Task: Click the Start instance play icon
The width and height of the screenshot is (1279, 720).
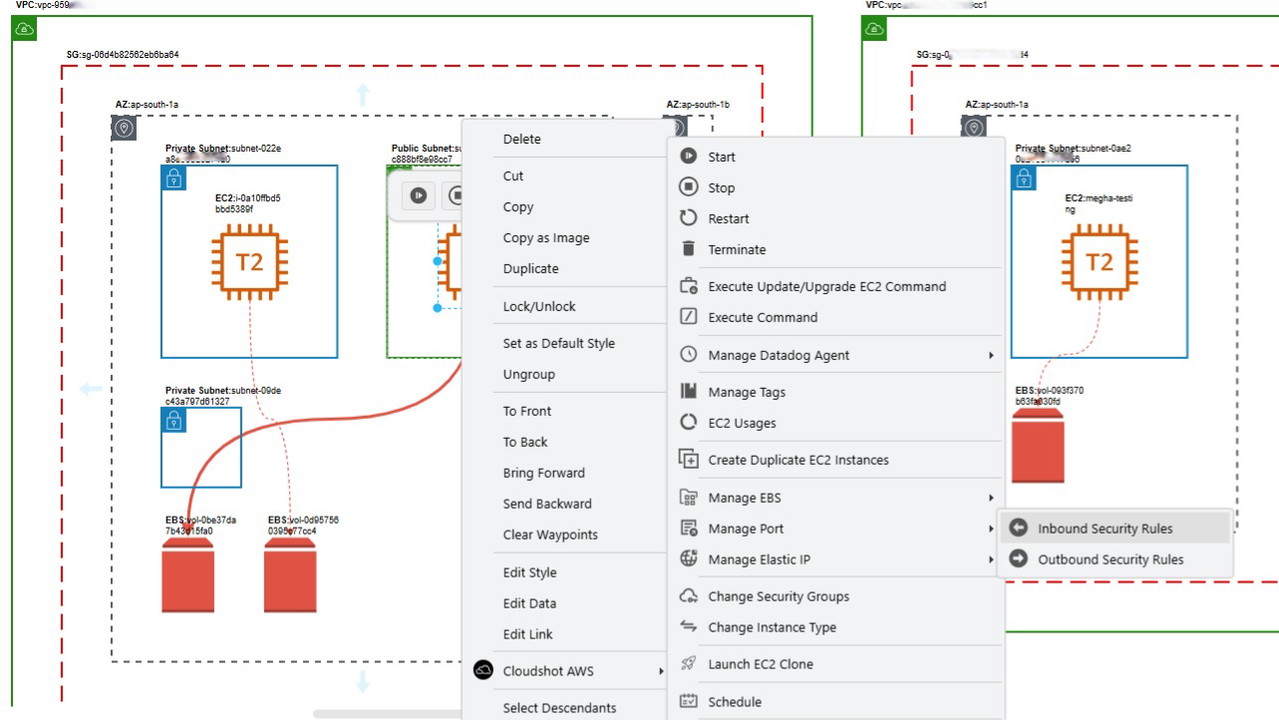Action: (x=688, y=156)
